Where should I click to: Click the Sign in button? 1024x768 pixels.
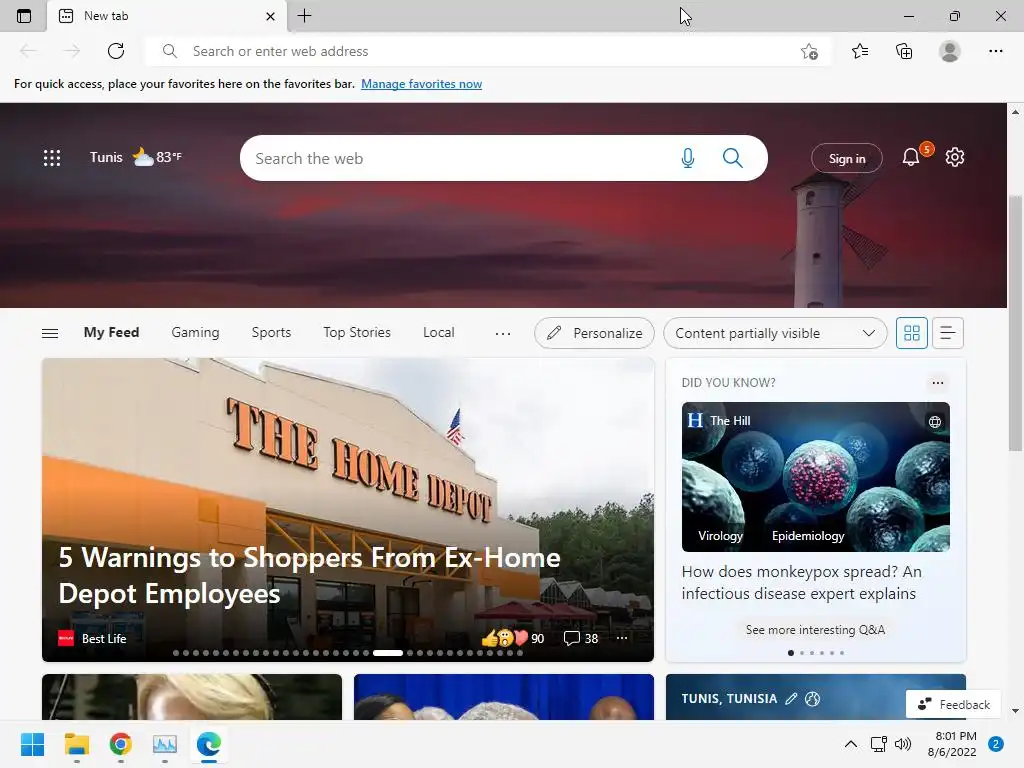tap(847, 159)
